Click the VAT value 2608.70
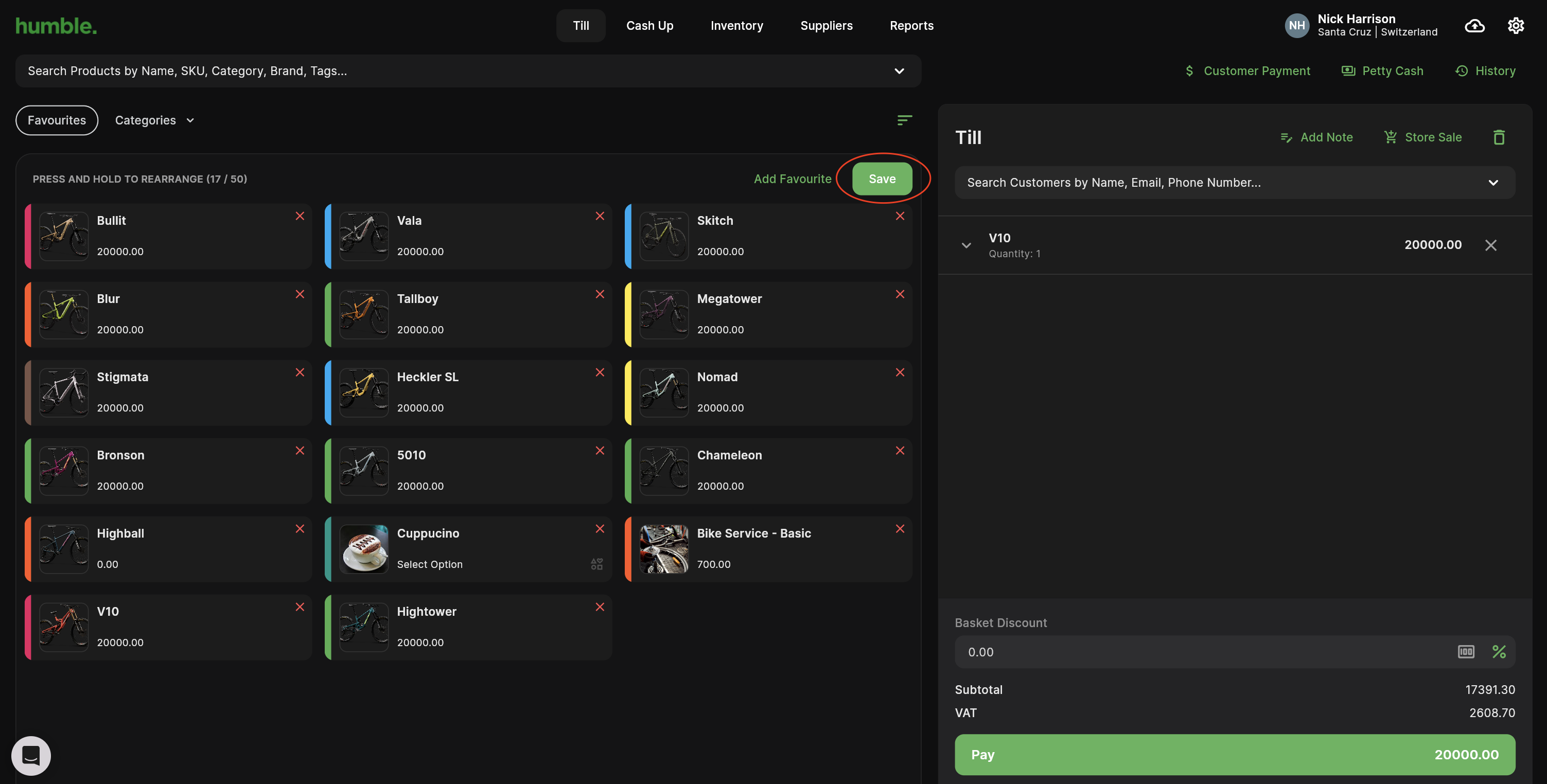Image resolution: width=1547 pixels, height=784 pixels. [x=1492, y=713]
